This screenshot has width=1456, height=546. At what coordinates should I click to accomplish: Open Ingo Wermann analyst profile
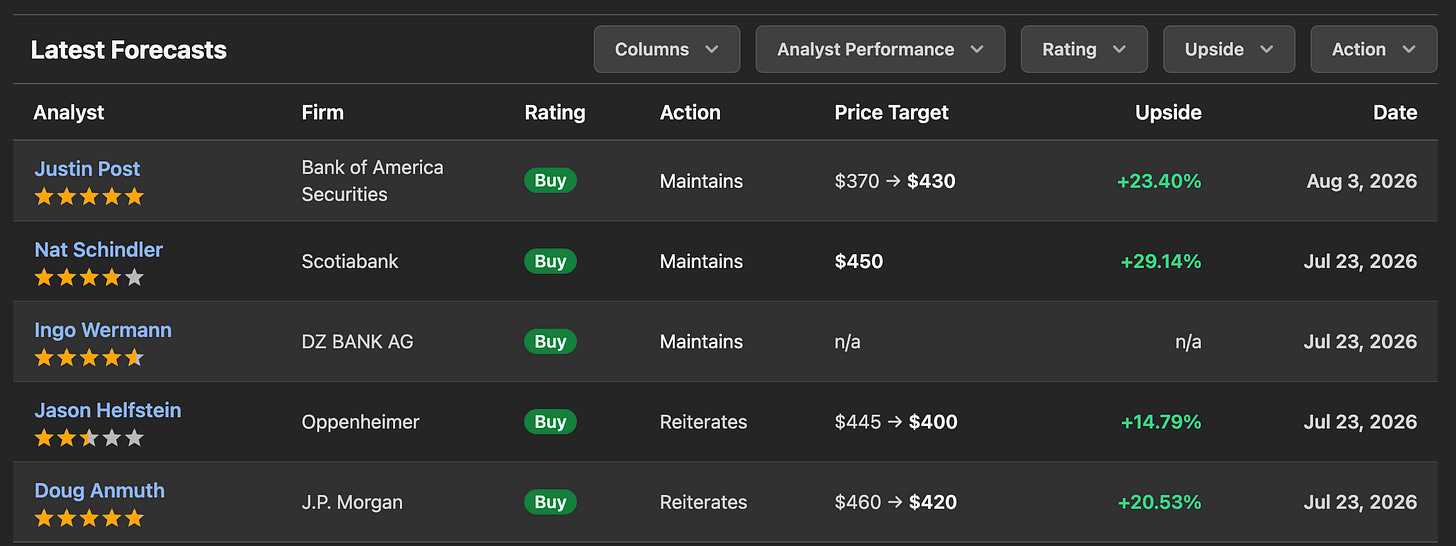pos(103,330)
